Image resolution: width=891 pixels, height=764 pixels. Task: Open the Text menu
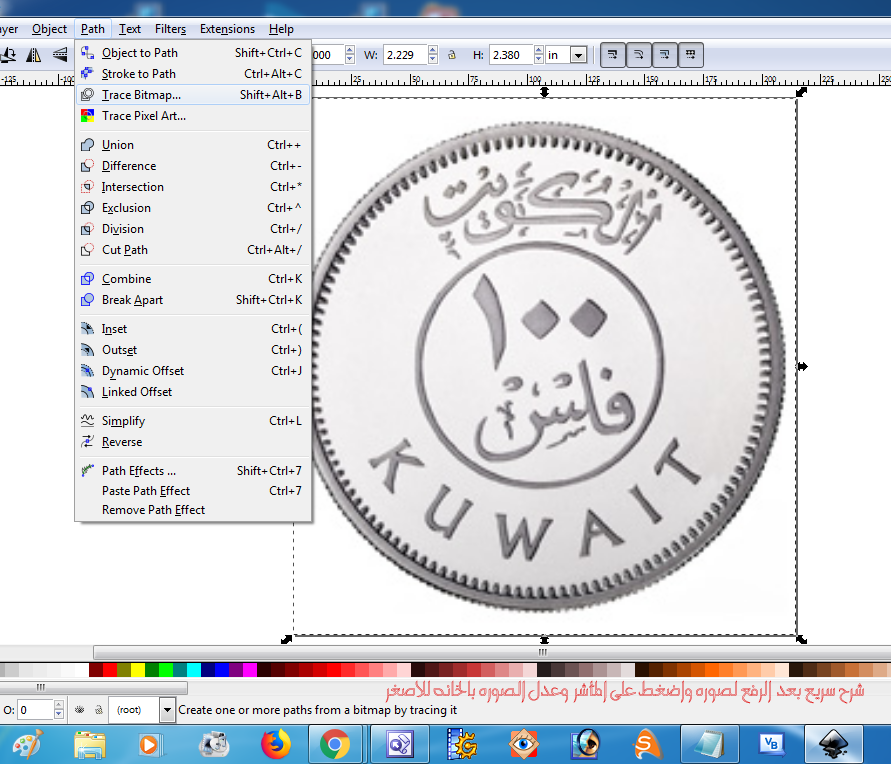[x=130, y=29]
